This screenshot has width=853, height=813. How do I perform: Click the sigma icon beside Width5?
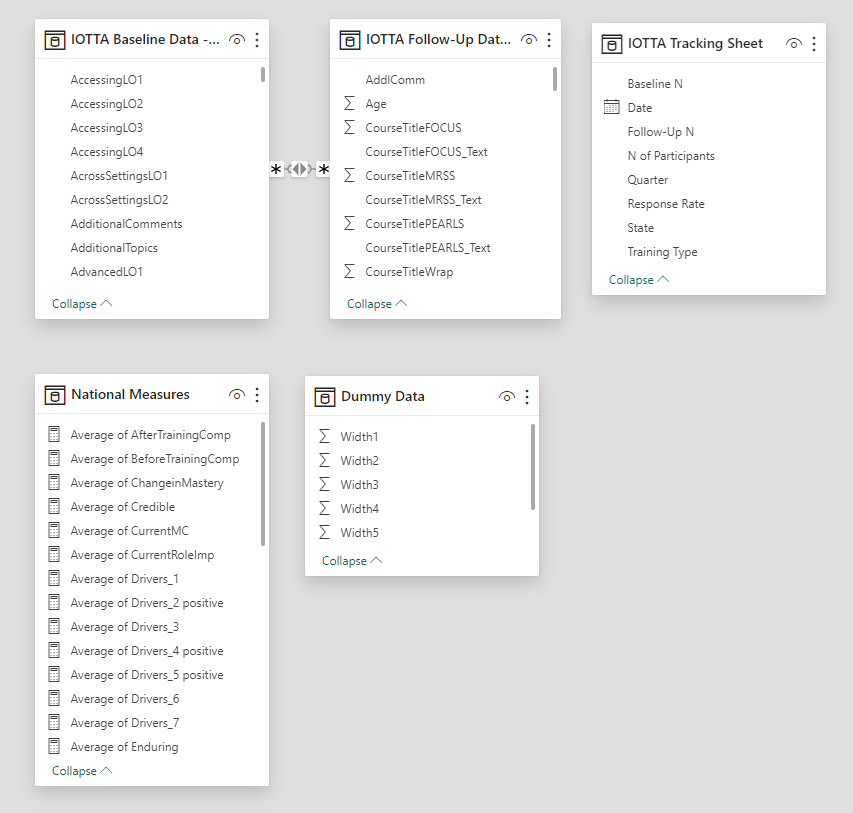click(324, 532)
